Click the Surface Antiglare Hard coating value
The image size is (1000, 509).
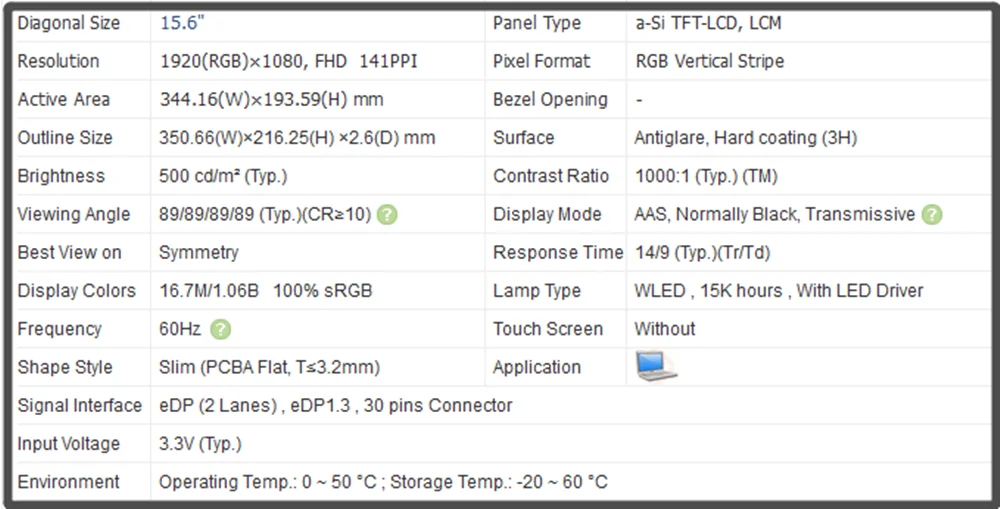746,138
